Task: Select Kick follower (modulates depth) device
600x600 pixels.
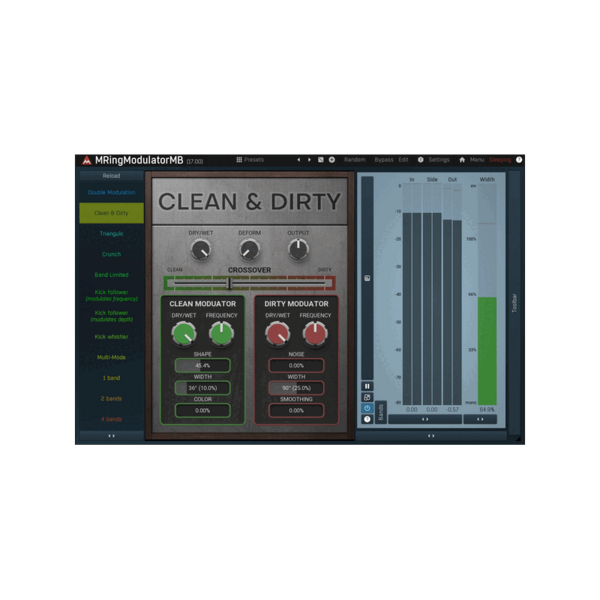Action: (x=111, y=316)
